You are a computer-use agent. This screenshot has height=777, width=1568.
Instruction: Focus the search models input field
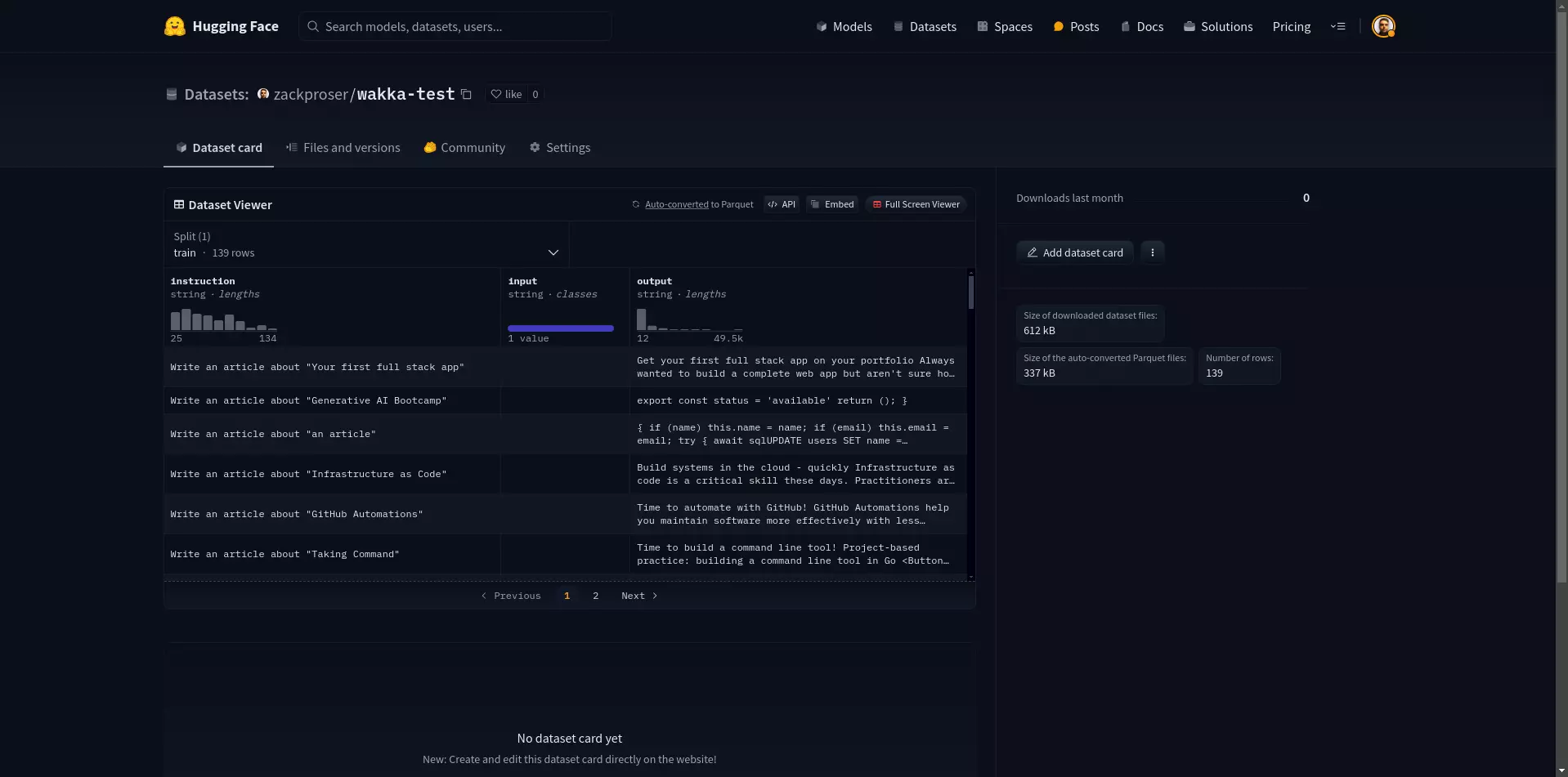[455, 26]
